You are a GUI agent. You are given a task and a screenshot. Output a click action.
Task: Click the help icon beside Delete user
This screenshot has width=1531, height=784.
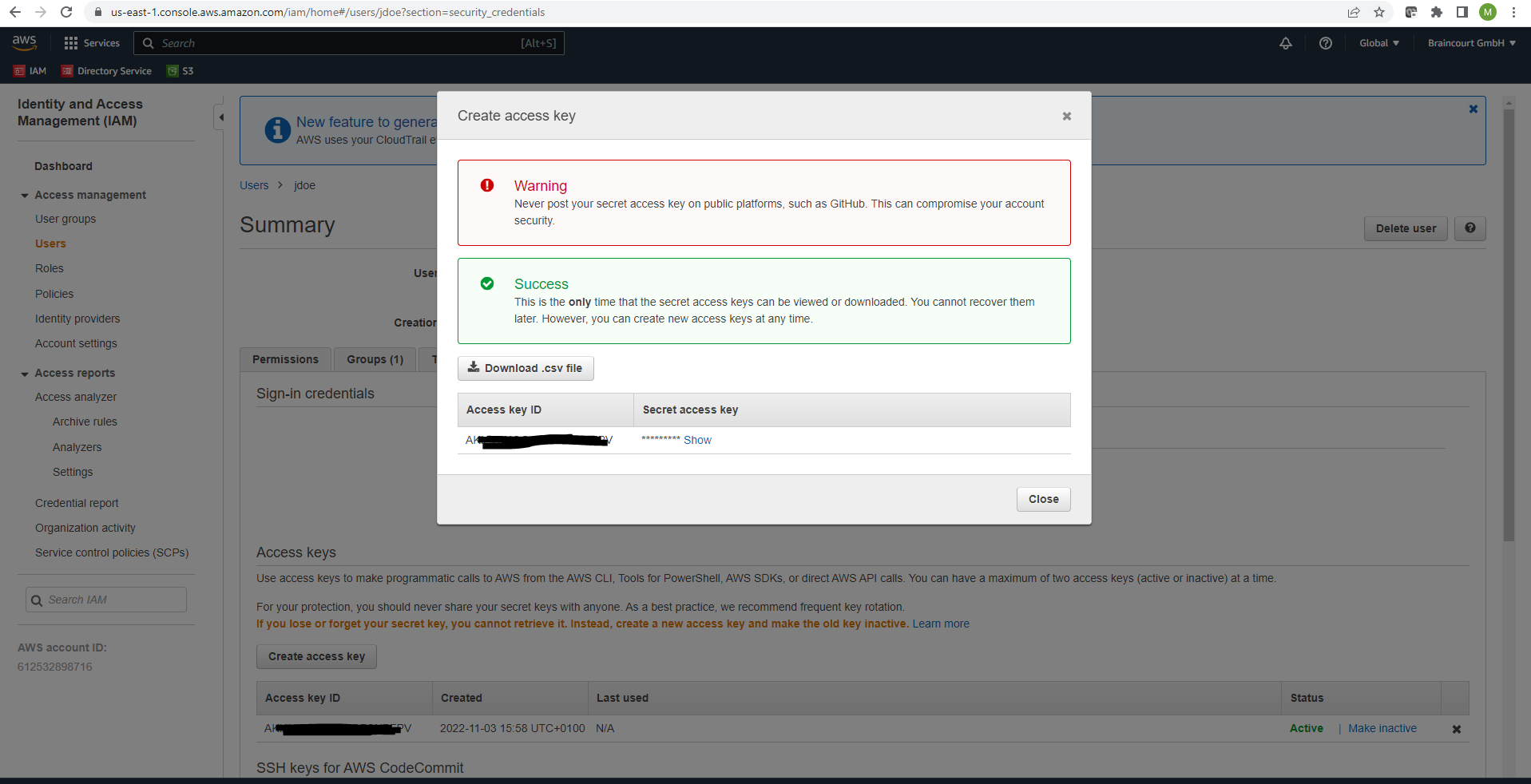click(x=1469, y=228)
